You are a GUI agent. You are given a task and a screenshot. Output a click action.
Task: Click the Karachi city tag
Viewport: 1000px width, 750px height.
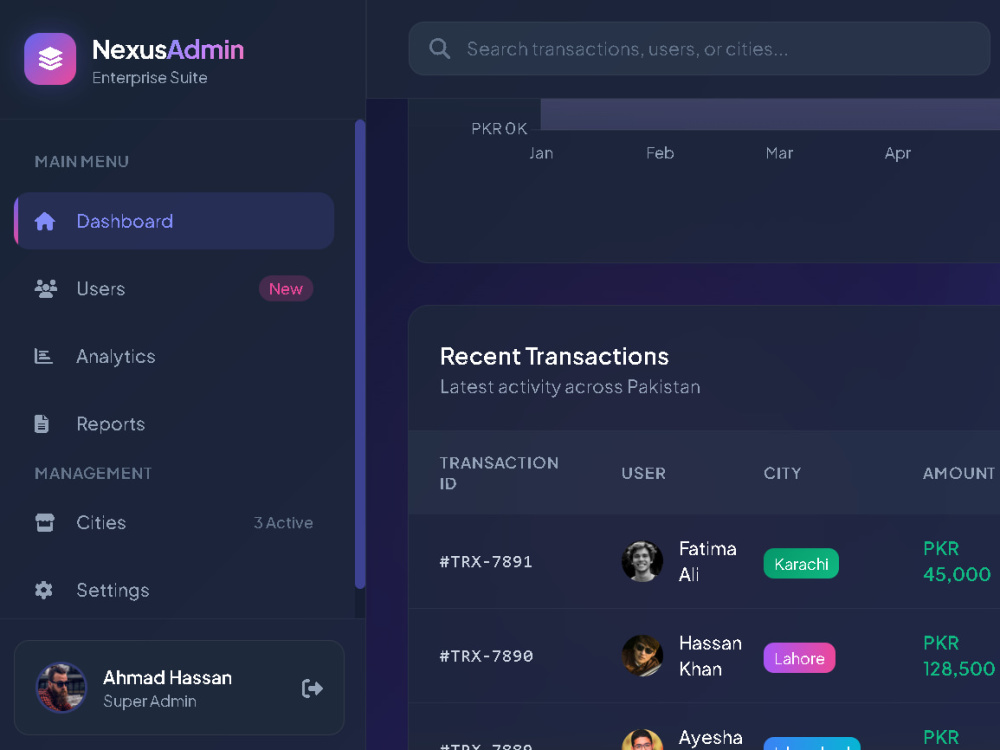(x=801, y=564)
